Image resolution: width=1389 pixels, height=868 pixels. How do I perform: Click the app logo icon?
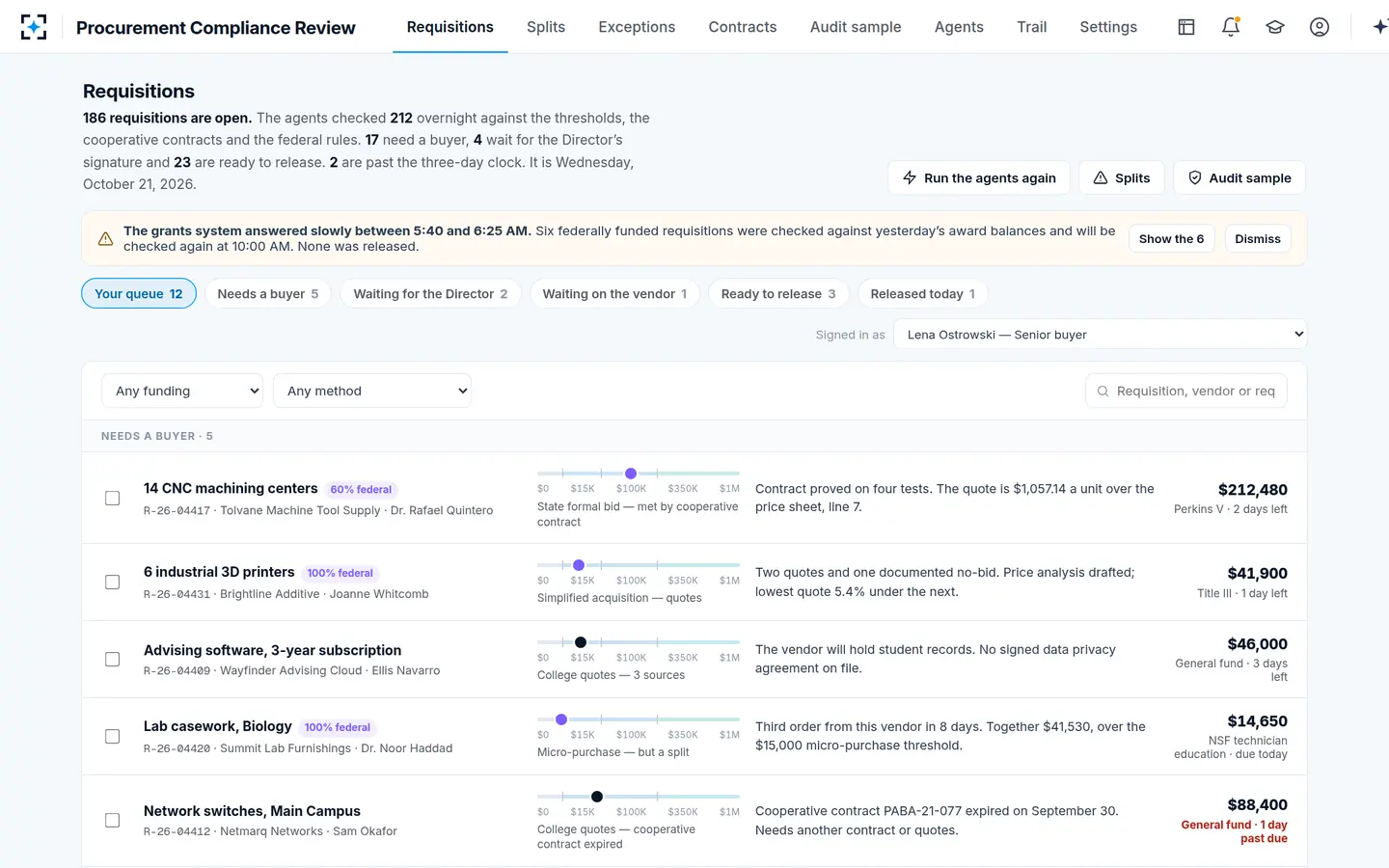[x=34, y=27]
